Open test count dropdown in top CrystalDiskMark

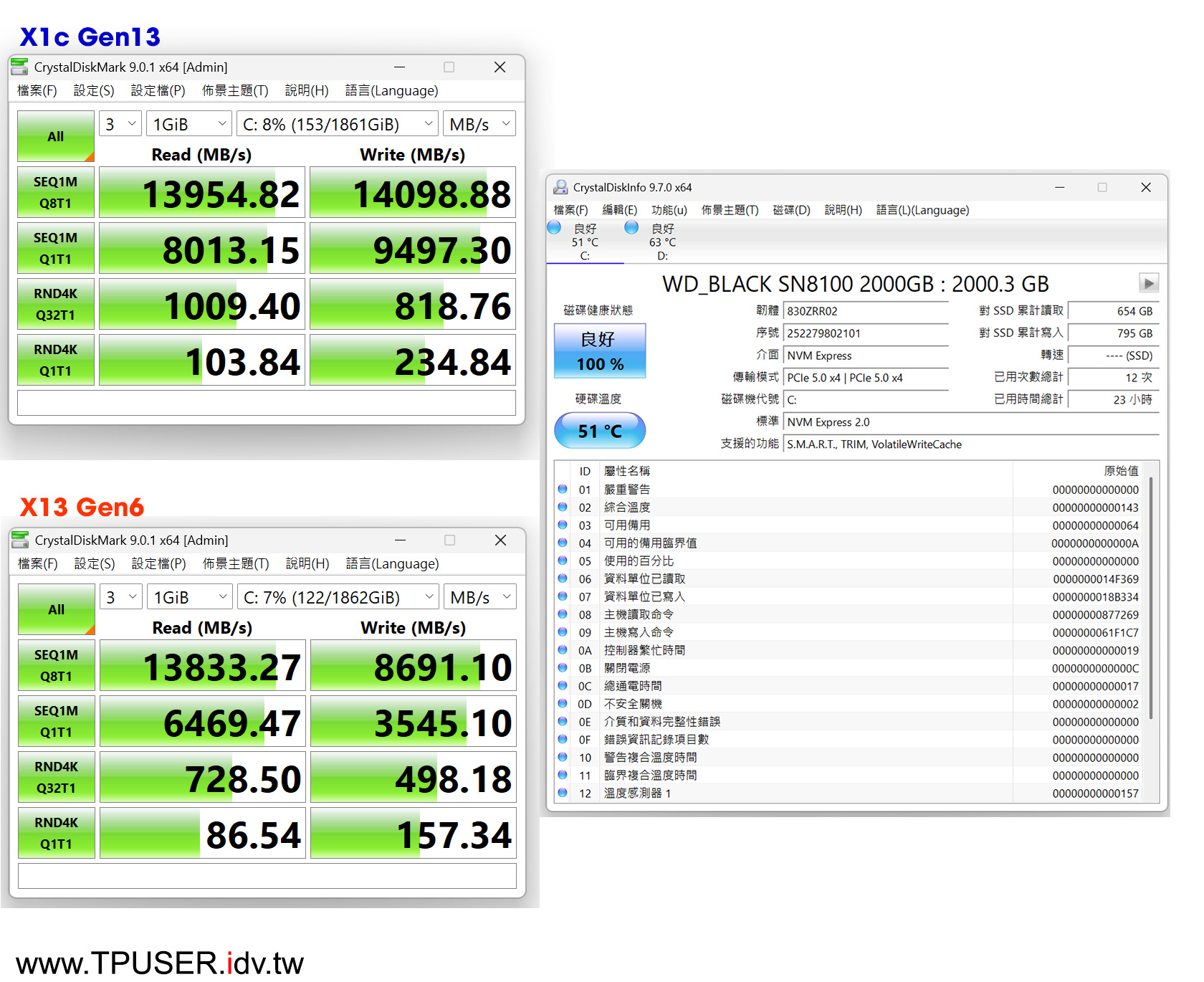pyautogui.click(x=120, y=124)
